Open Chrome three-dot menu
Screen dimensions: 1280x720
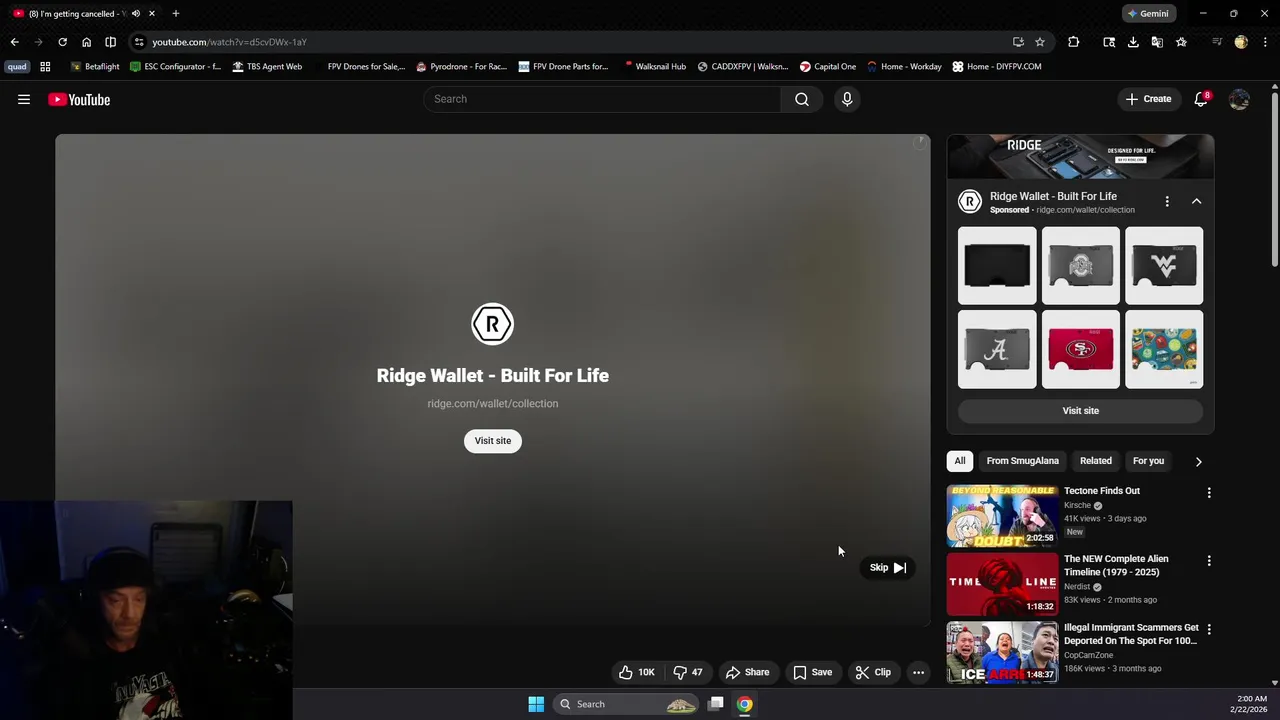[1265, 42]
